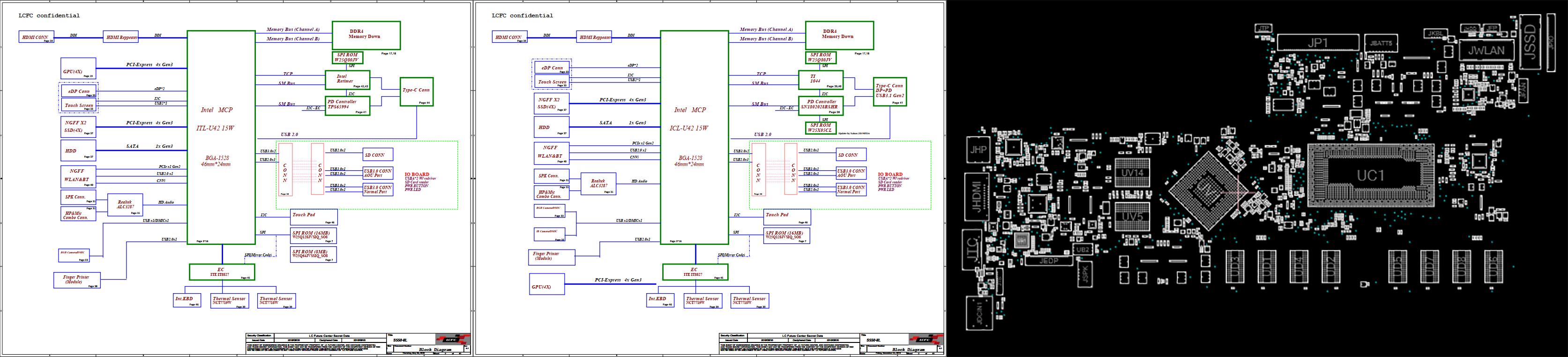Select the JSPK speaker connector
The width and height of the screenshot is (1568, 357).
tap(1085, 275)
